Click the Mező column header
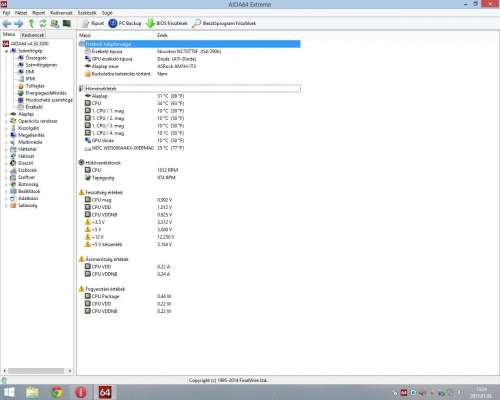The width and height of the screenshot is (500, 400). (x=85, y=35)
